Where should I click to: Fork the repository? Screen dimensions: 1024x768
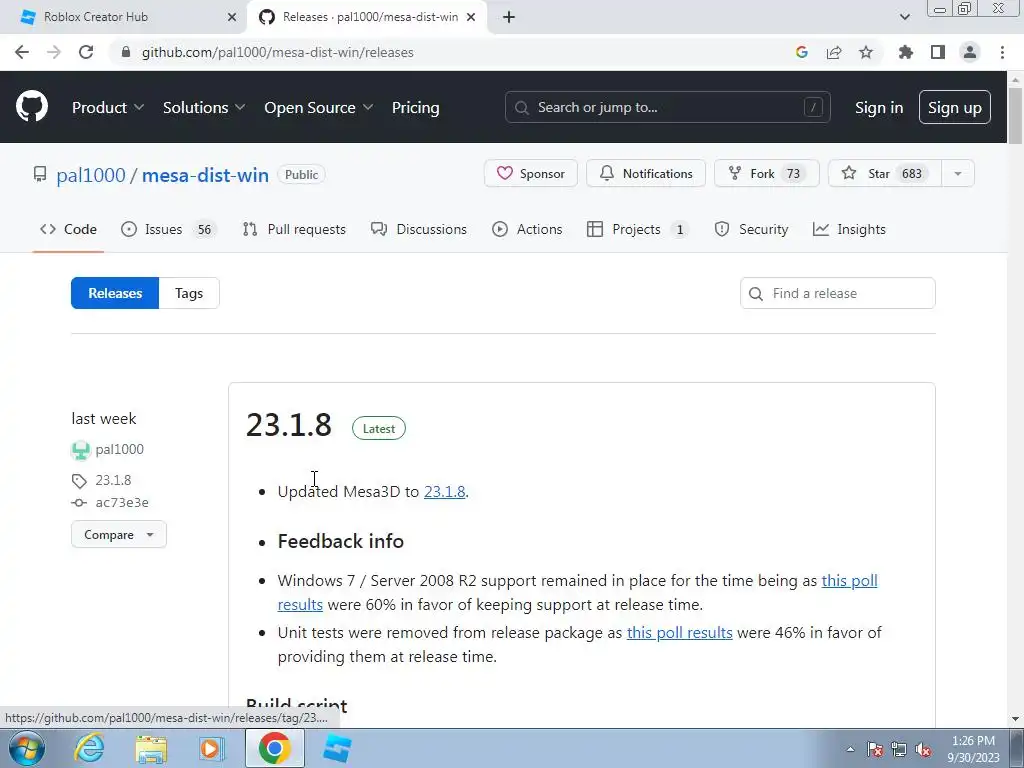point(766,173)
